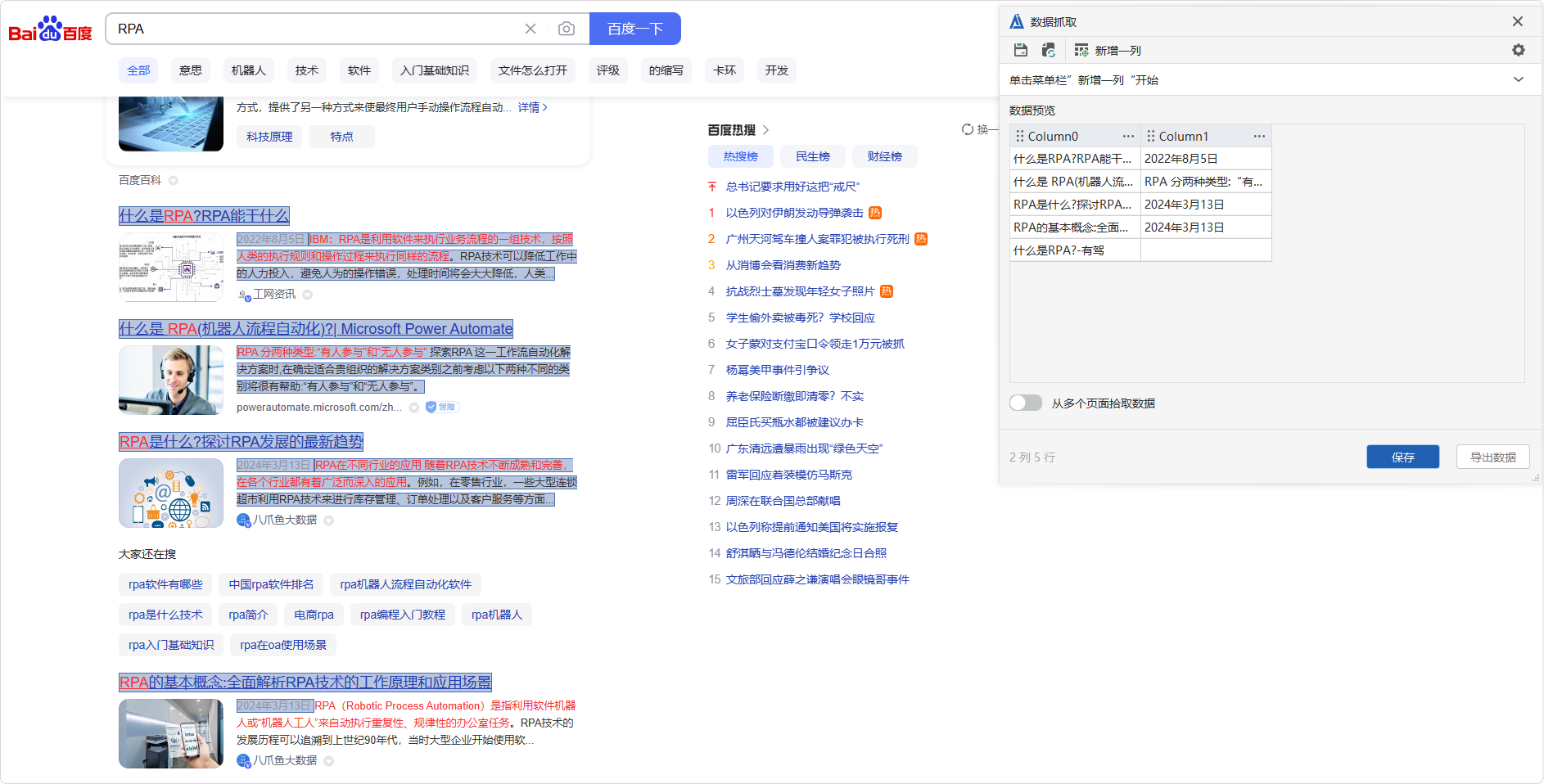
Task: Close the 数据抓取 panel
Action: tap(1518, 21)
